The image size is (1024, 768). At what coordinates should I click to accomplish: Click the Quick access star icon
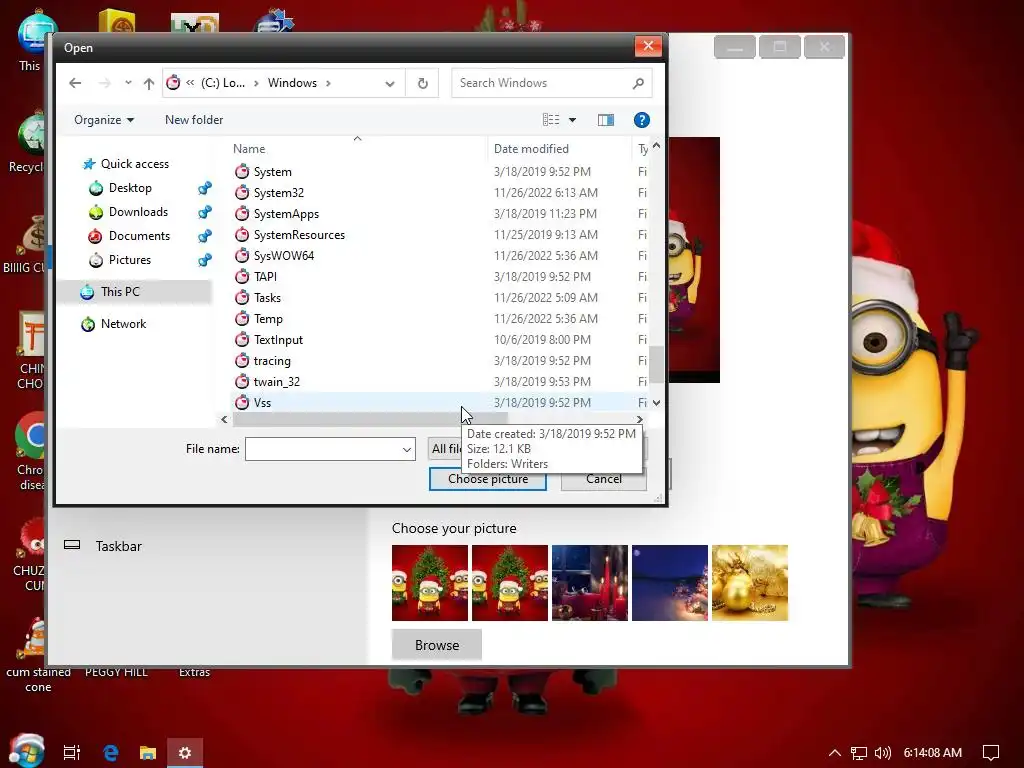89,164
